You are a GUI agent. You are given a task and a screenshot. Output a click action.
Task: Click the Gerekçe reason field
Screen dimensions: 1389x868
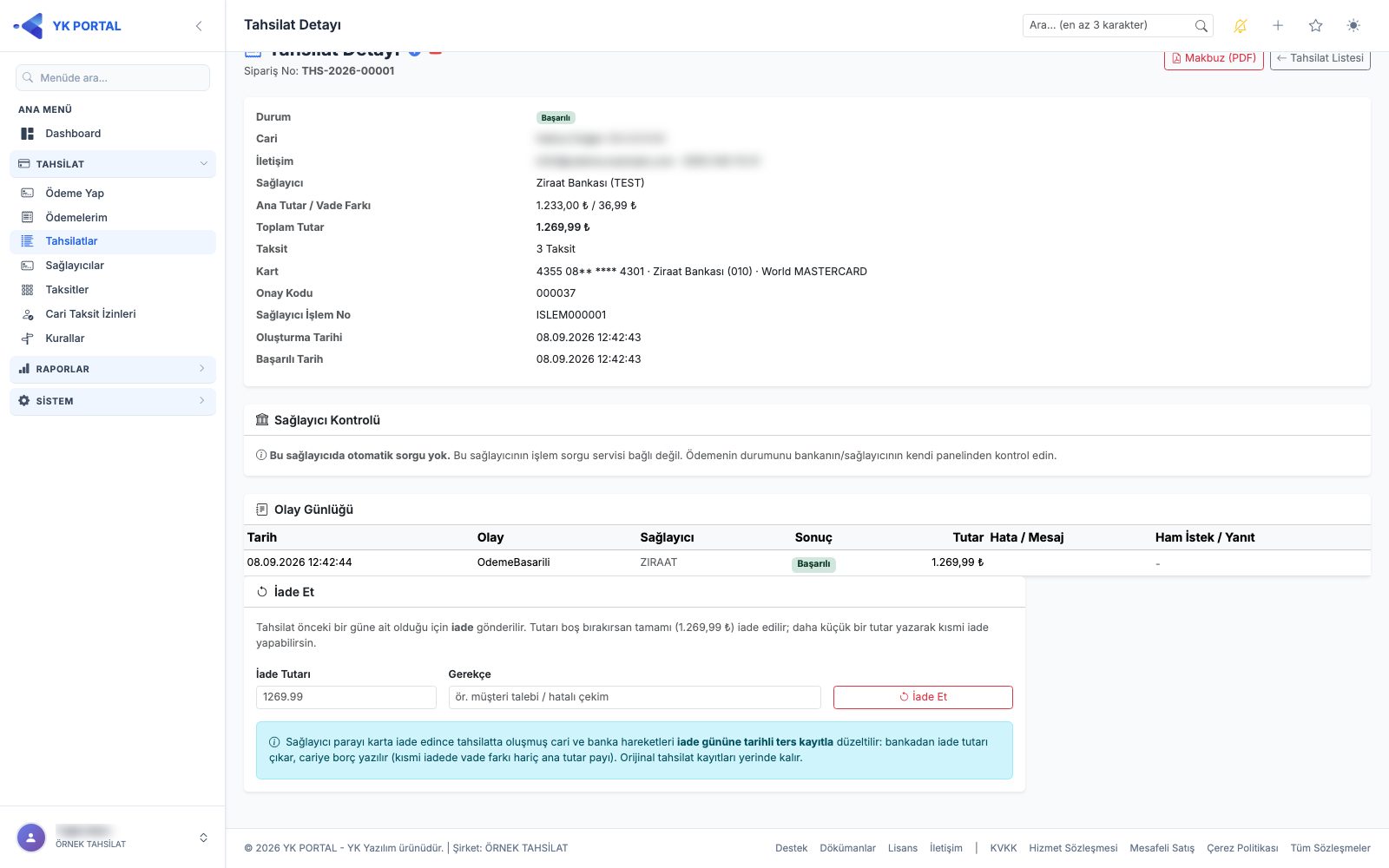click(x=635, y=697)
